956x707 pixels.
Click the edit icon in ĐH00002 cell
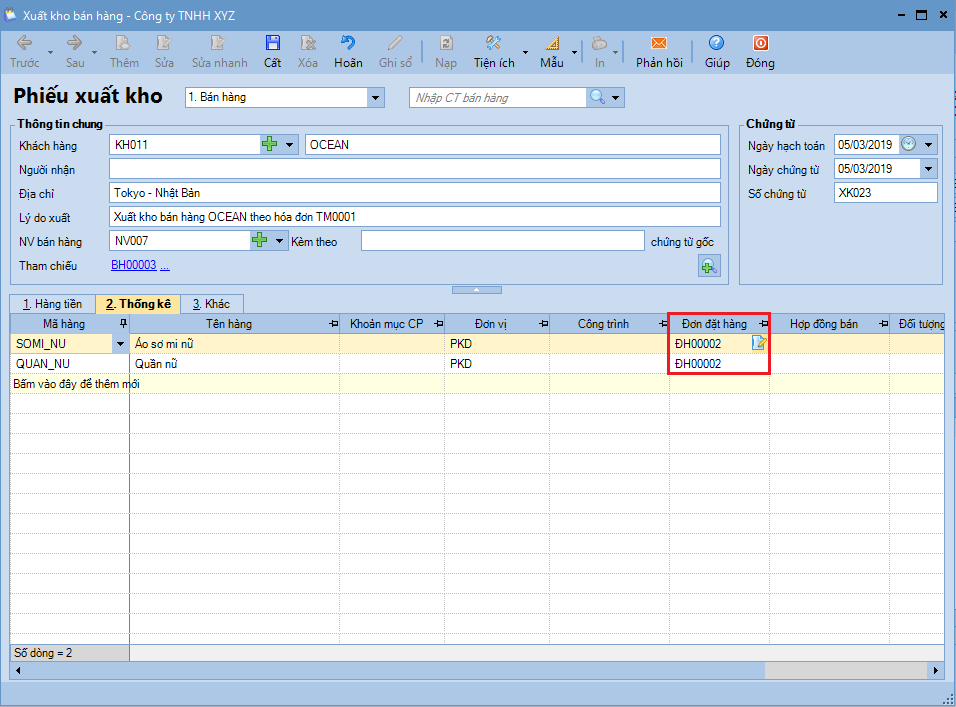point(759,344)
